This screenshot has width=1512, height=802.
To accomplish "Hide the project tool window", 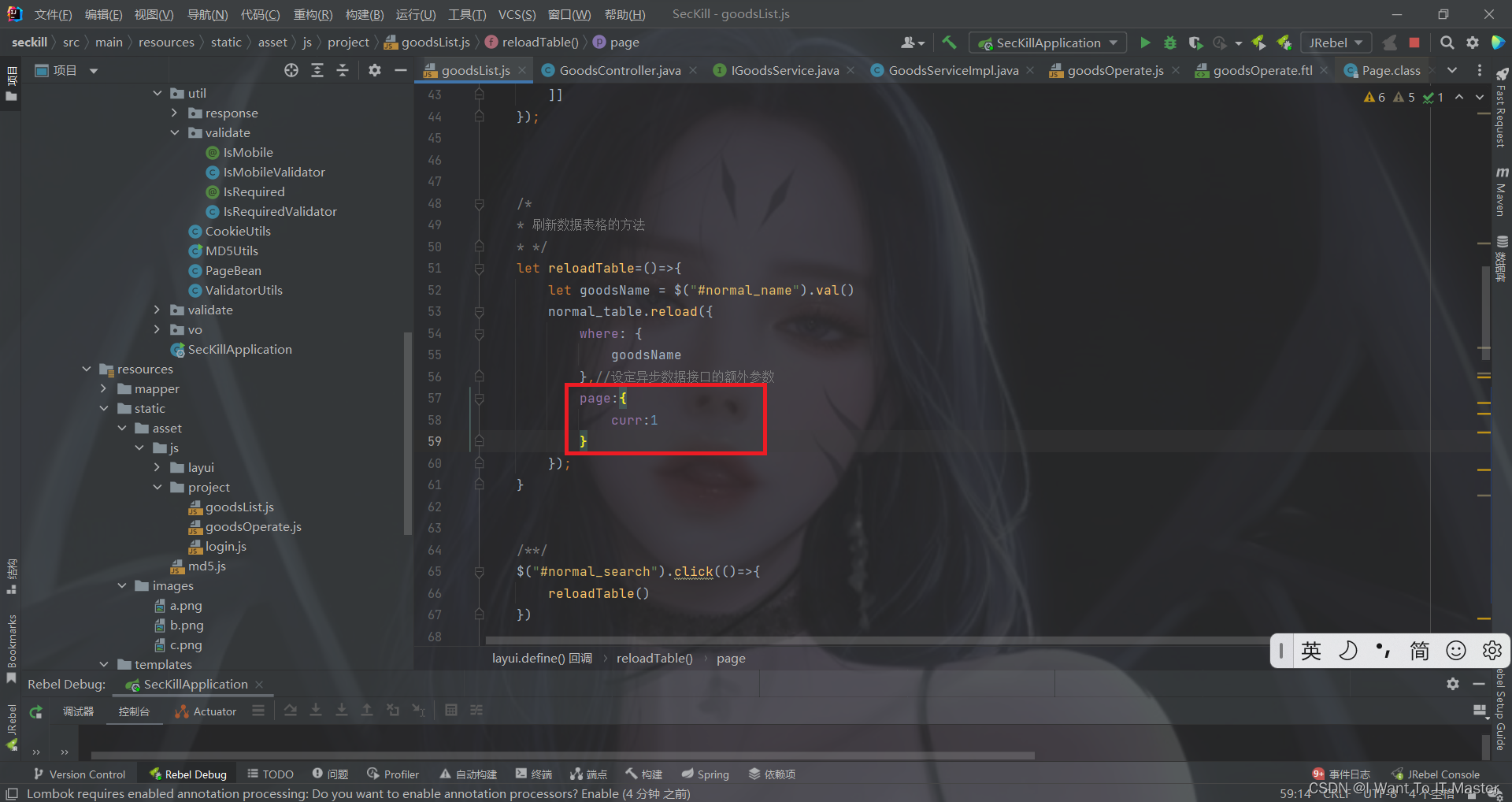I will (x=400, y=70).
